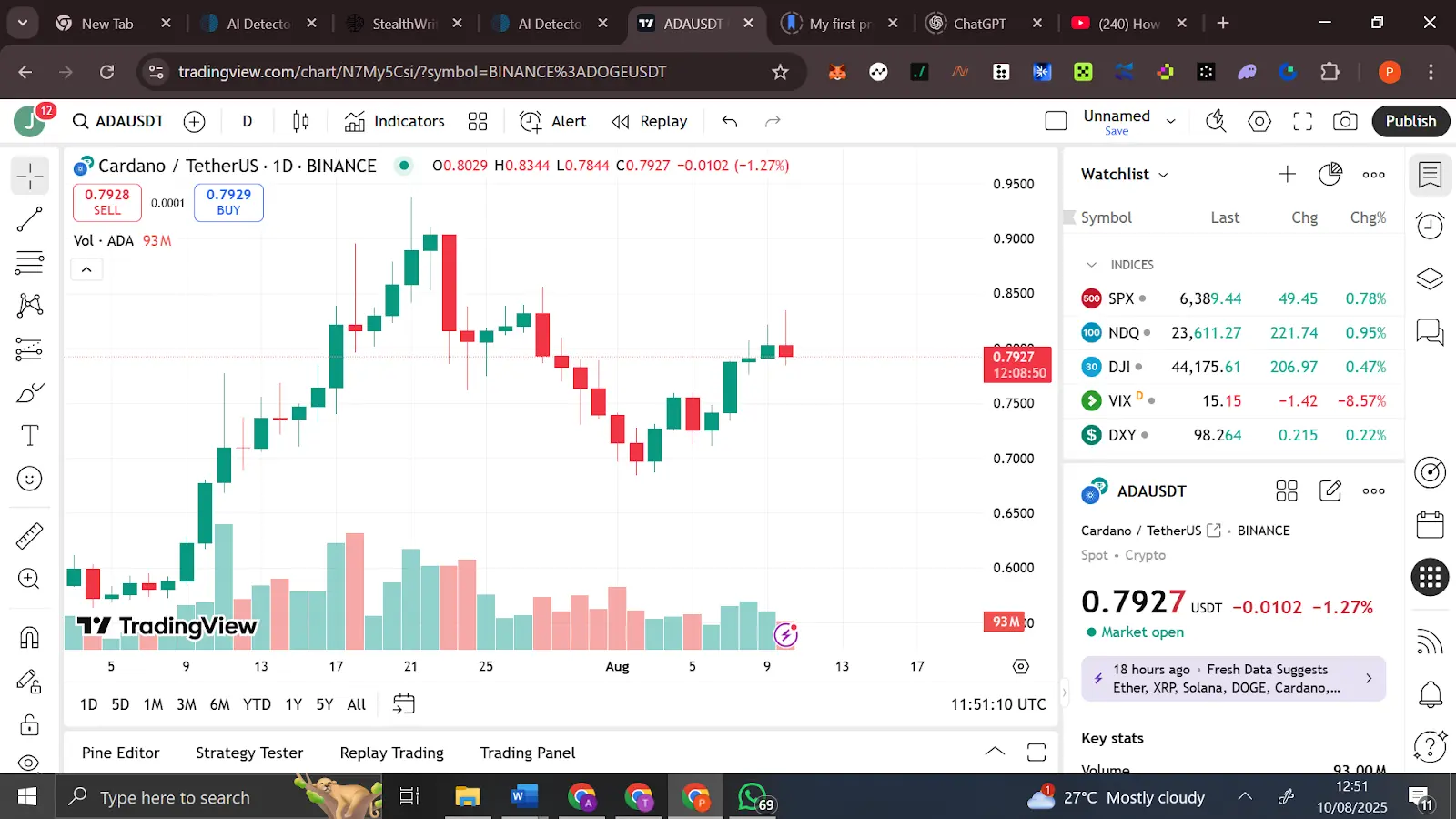Toggle hide all drawings eye icon
Viewport: 1456px width, 819px height.
point(30,763)
